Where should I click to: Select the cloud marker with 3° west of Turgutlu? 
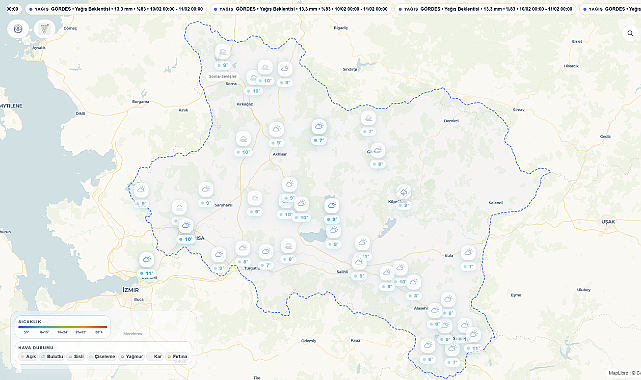click(219, 255)
